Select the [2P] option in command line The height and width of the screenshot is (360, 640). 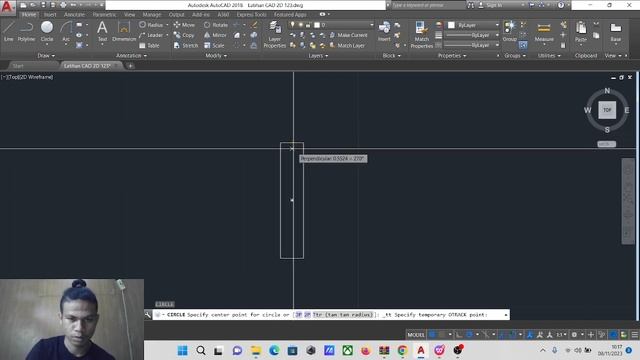pyautogui.click(x=308, y=315)
